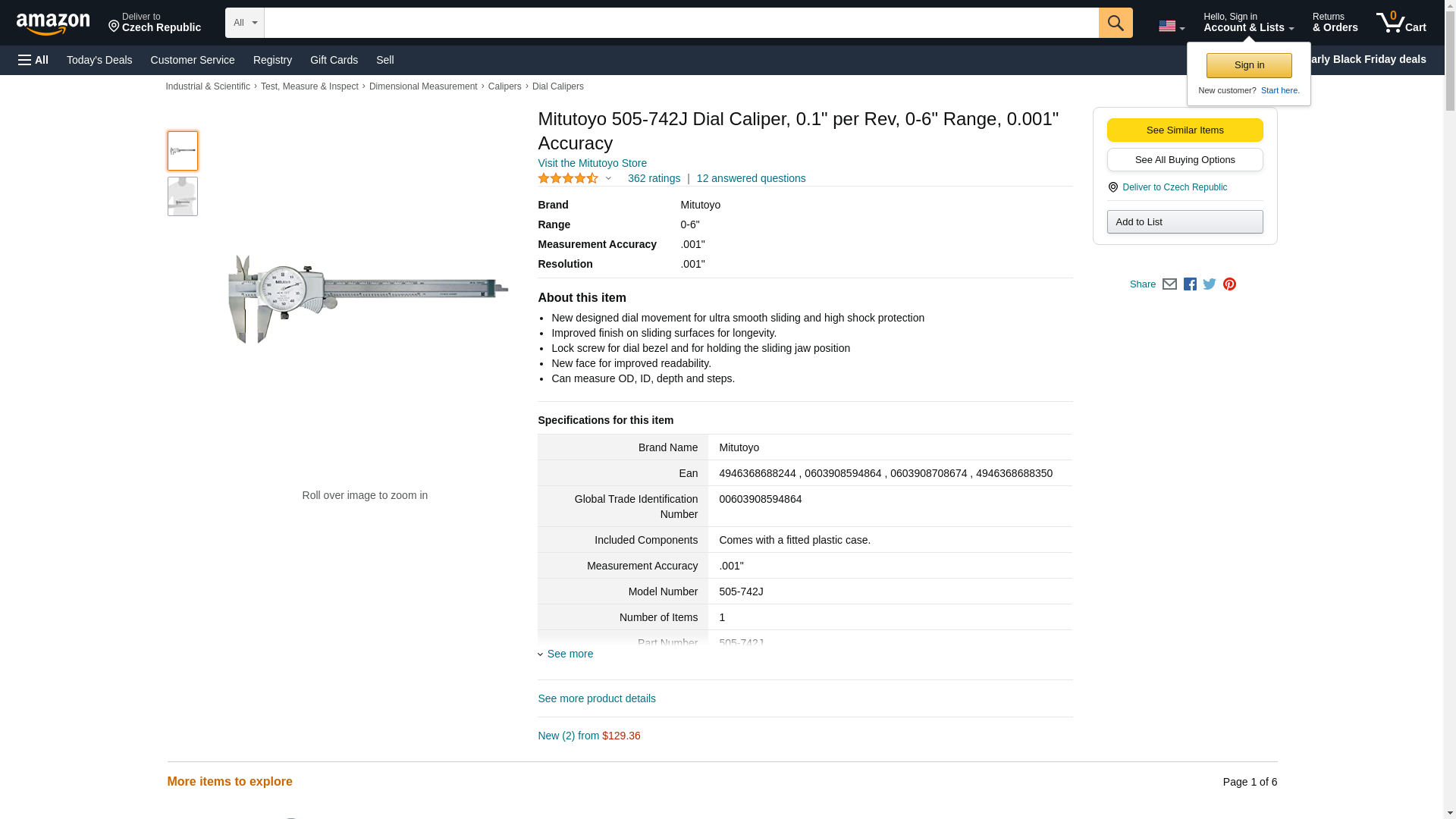Open the Amazon logo homepage
The width and height of the screenshot is (1456, 819).
[53, 24]
